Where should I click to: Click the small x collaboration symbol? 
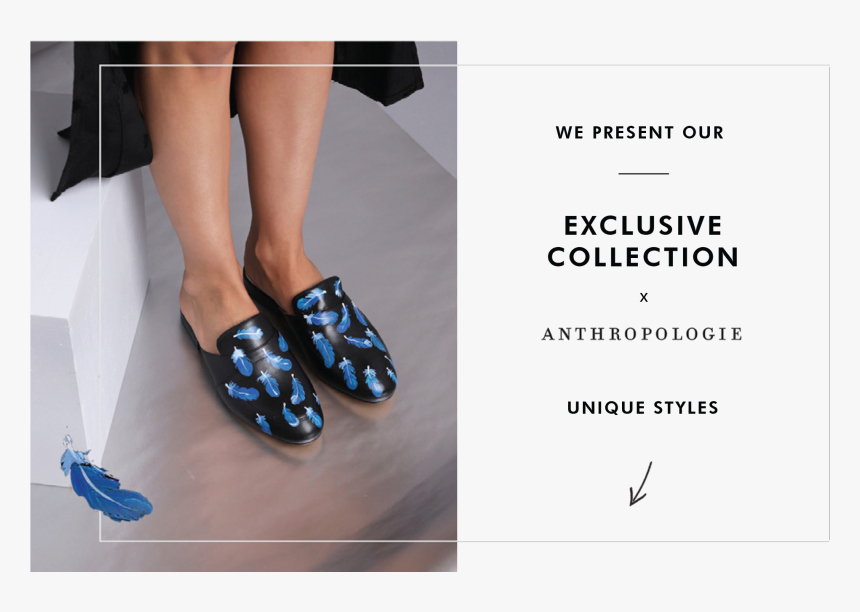click(644, 298)
